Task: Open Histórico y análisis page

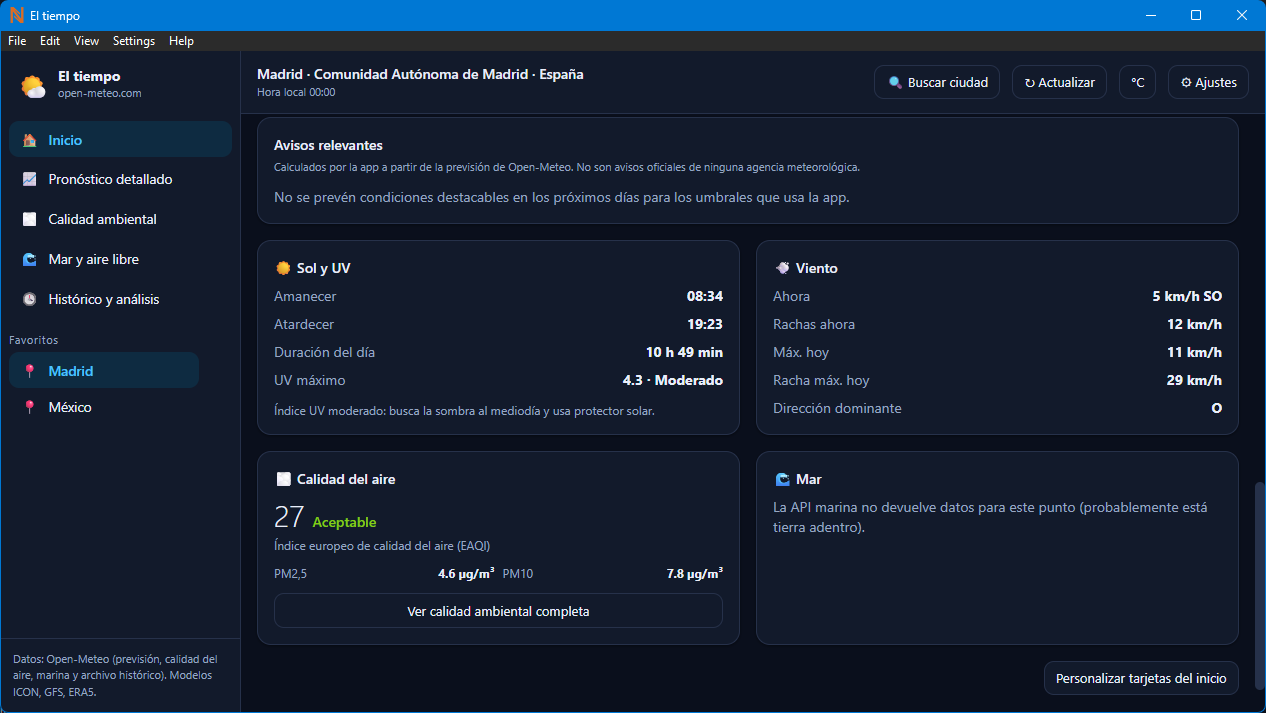Action: click(121, 299)
